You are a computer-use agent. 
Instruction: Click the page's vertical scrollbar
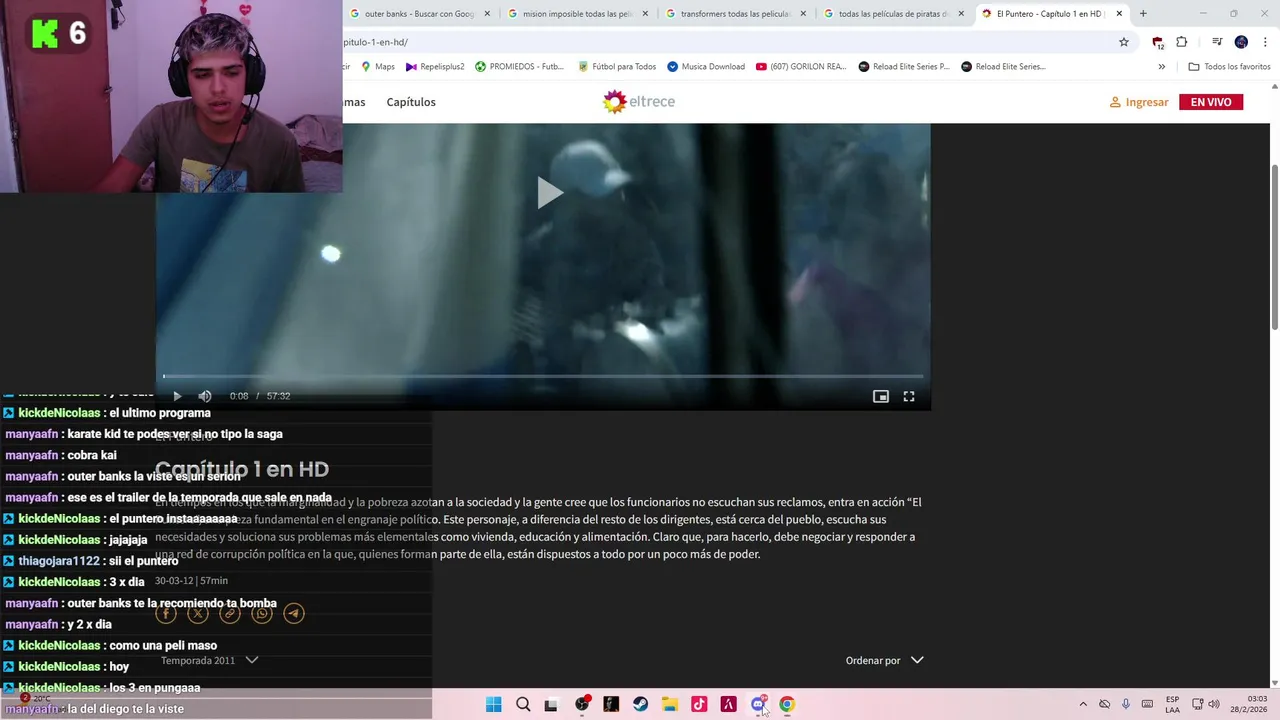(x=1274, y=246)
